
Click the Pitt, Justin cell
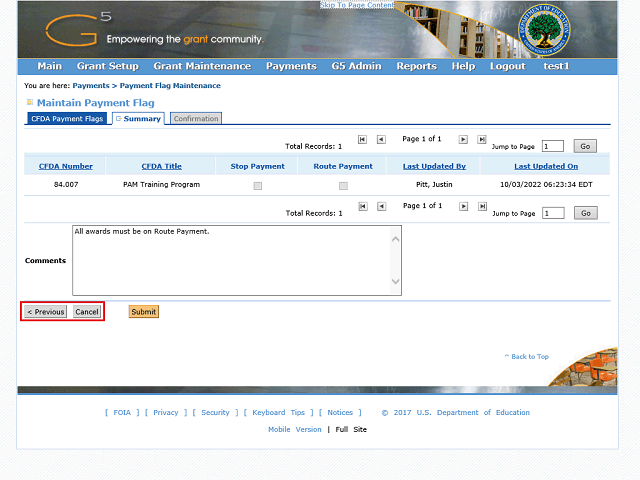coord(434,184)
